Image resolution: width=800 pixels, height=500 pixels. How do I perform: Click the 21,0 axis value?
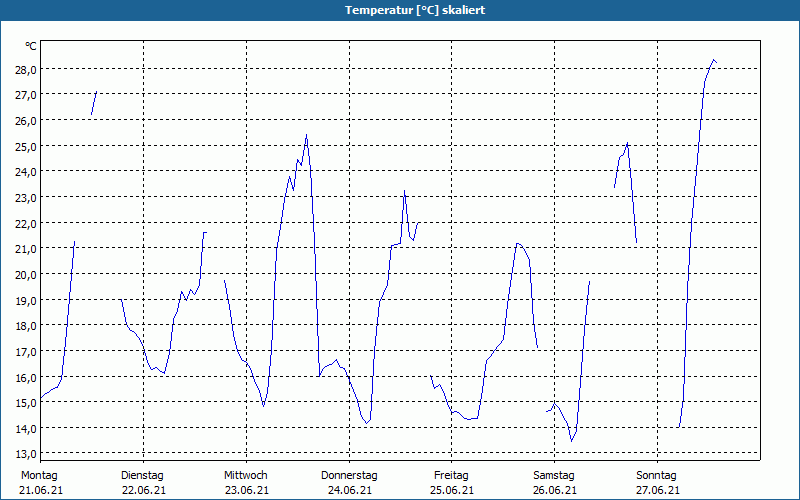(x=26, y=249)
